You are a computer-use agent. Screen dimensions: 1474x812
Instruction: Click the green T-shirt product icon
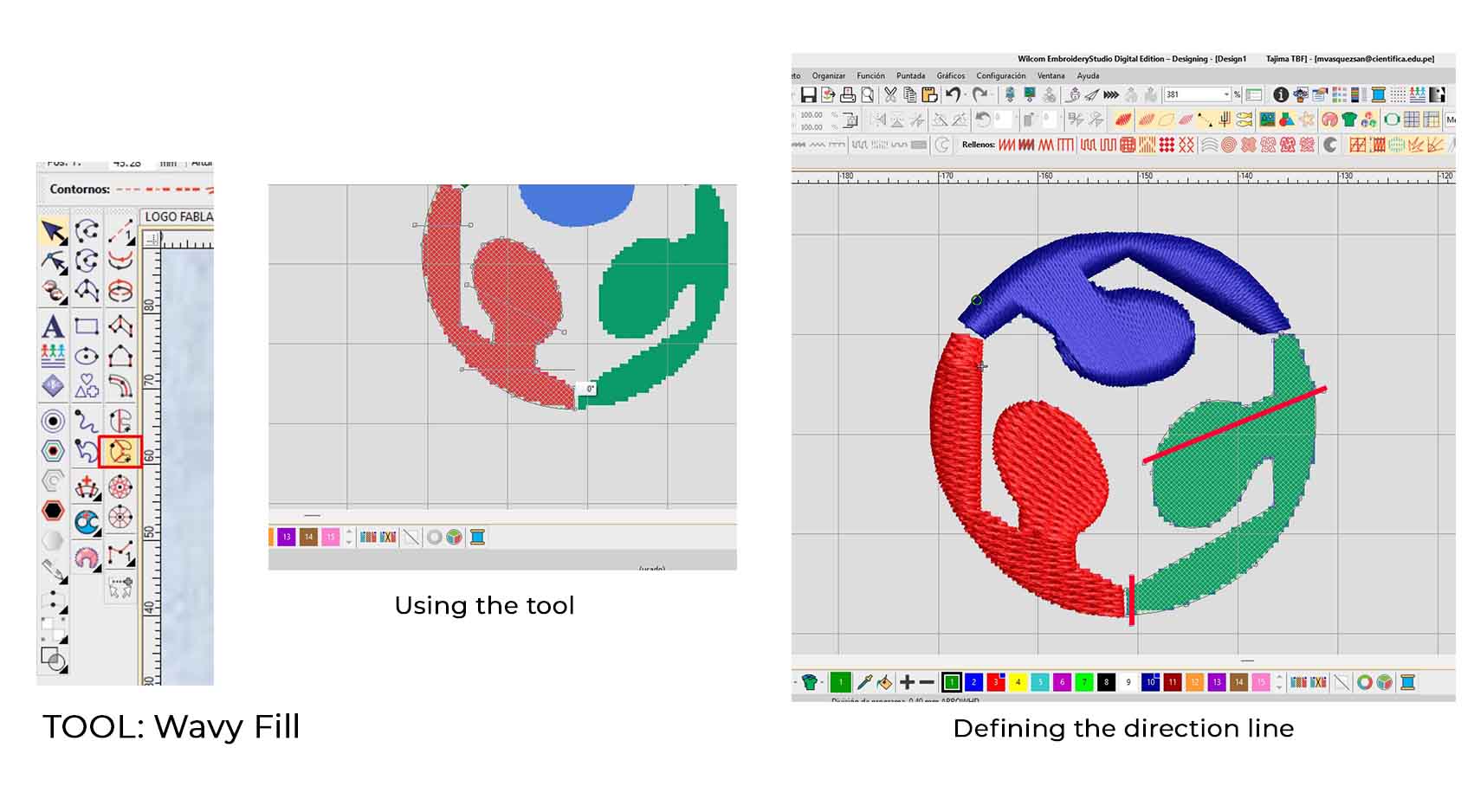1349,119
